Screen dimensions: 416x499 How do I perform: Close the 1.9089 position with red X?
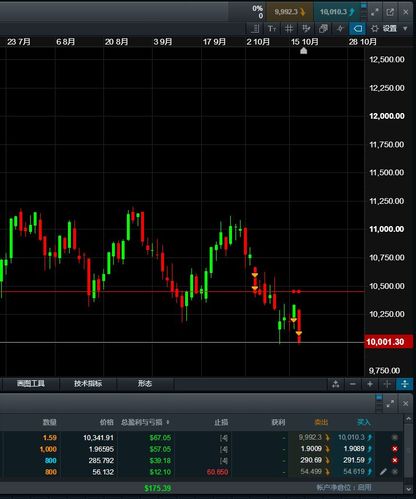pos(395,449)
